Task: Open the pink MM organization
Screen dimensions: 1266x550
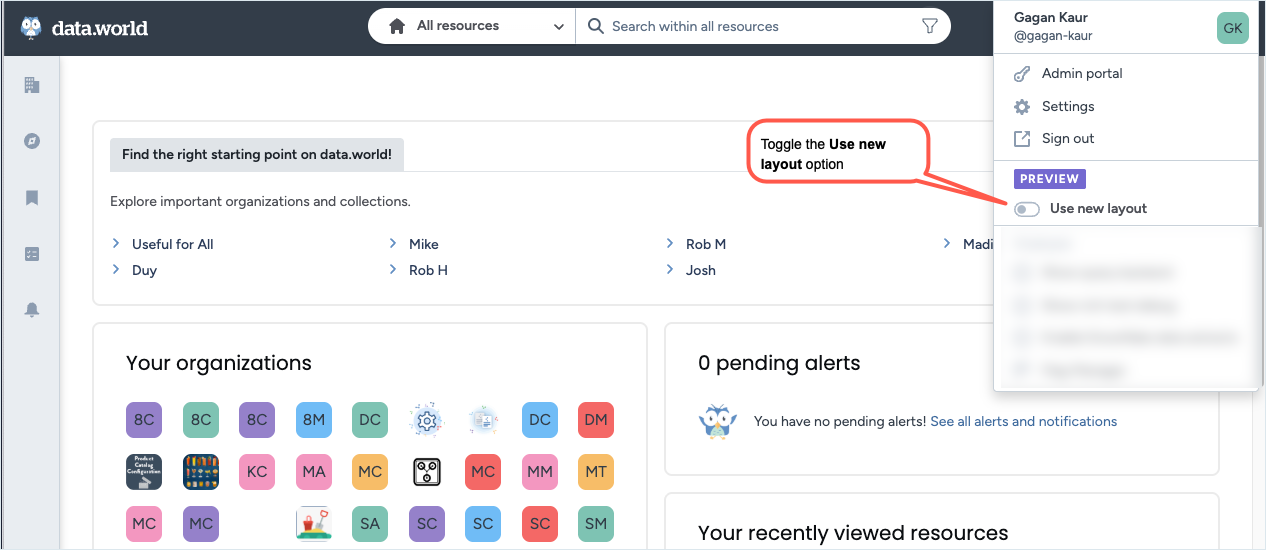Action: [x=540, y=472]
